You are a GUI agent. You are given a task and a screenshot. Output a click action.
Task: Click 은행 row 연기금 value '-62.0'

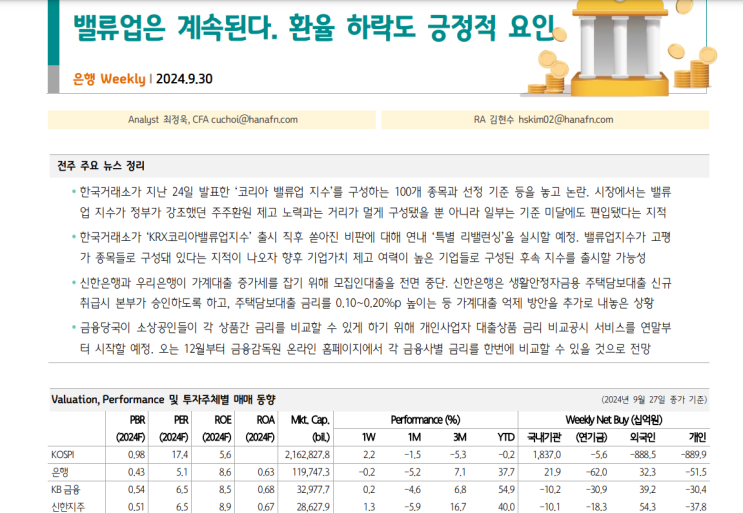(x=596, y=472)
